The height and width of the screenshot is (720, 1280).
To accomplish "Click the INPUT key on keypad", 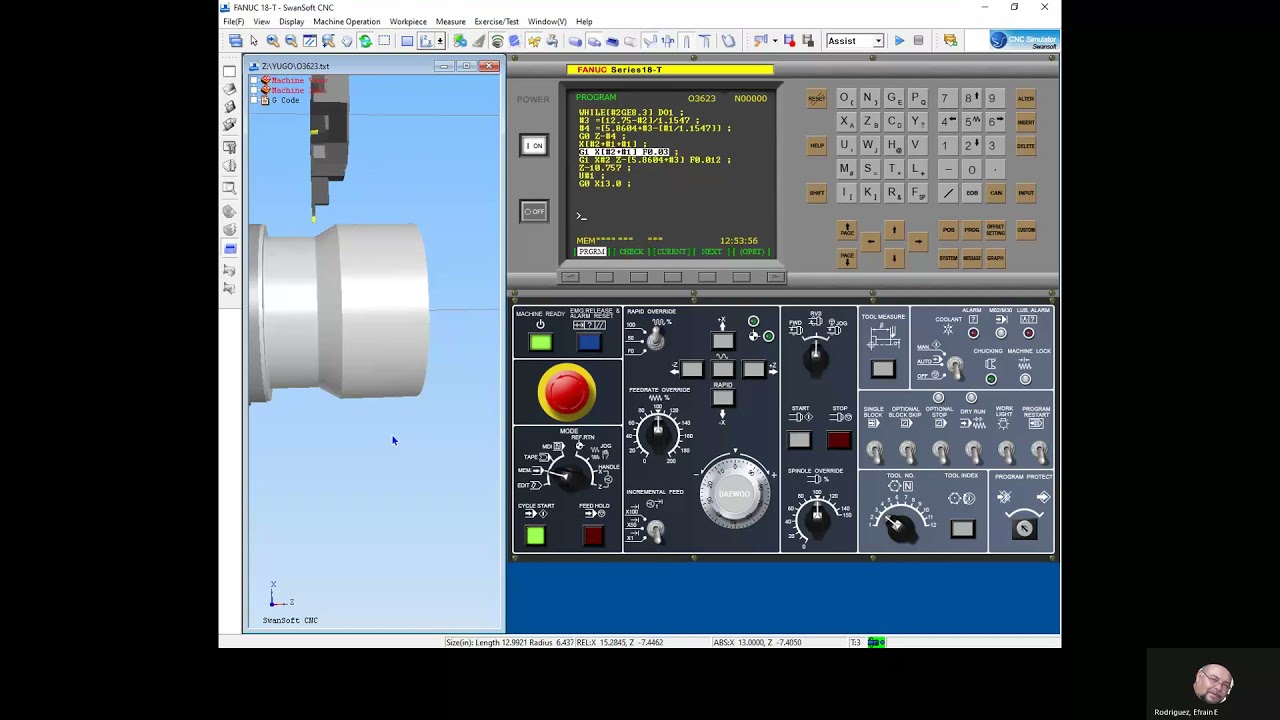I will tap(1026, 193).
